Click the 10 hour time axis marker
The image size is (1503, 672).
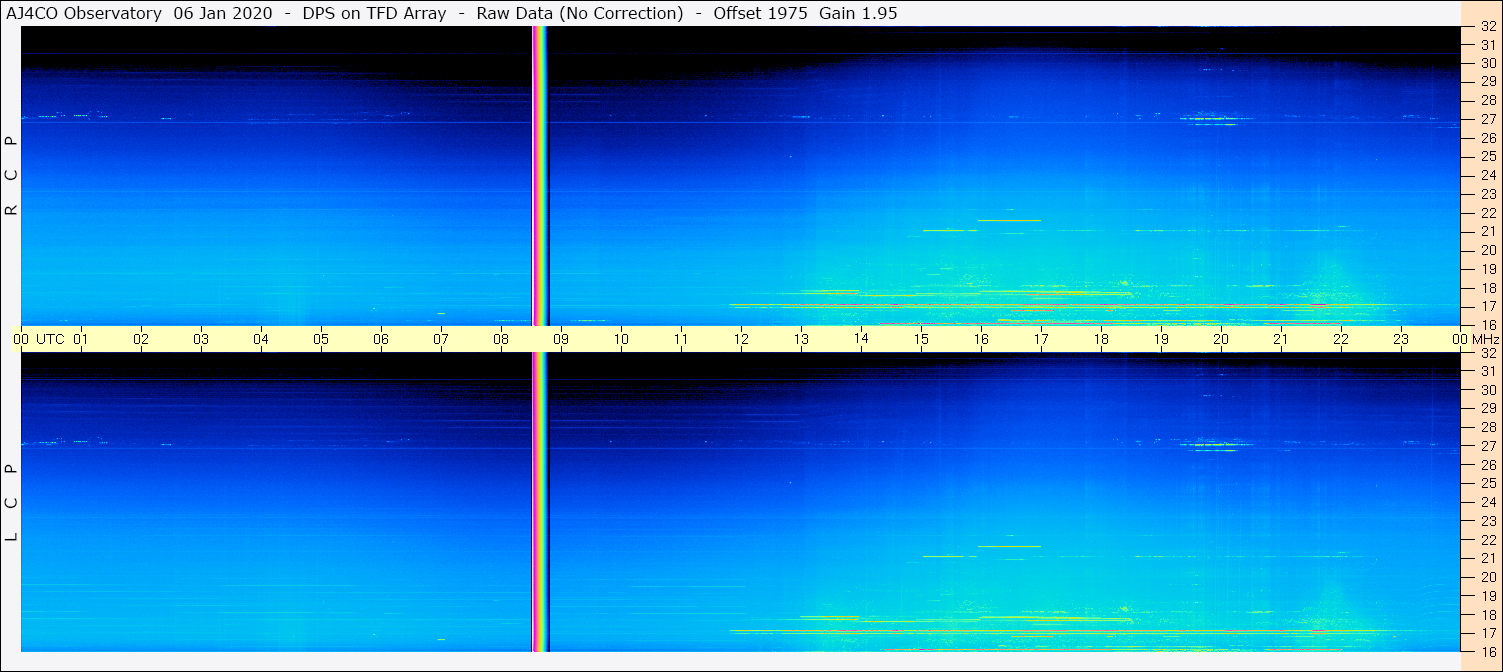tap(621, 339)
